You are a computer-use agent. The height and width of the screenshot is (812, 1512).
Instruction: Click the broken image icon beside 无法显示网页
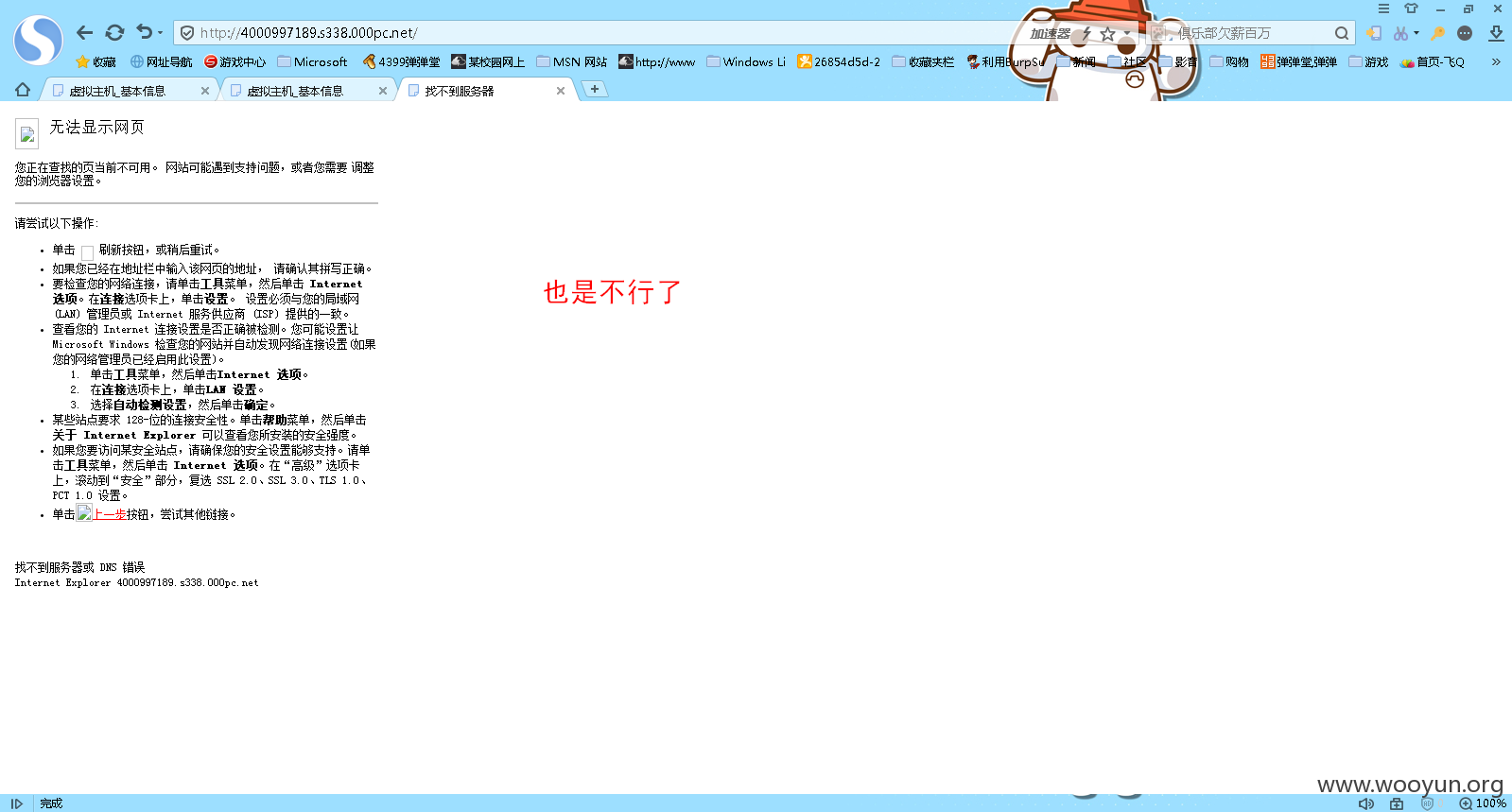[26, 134]
